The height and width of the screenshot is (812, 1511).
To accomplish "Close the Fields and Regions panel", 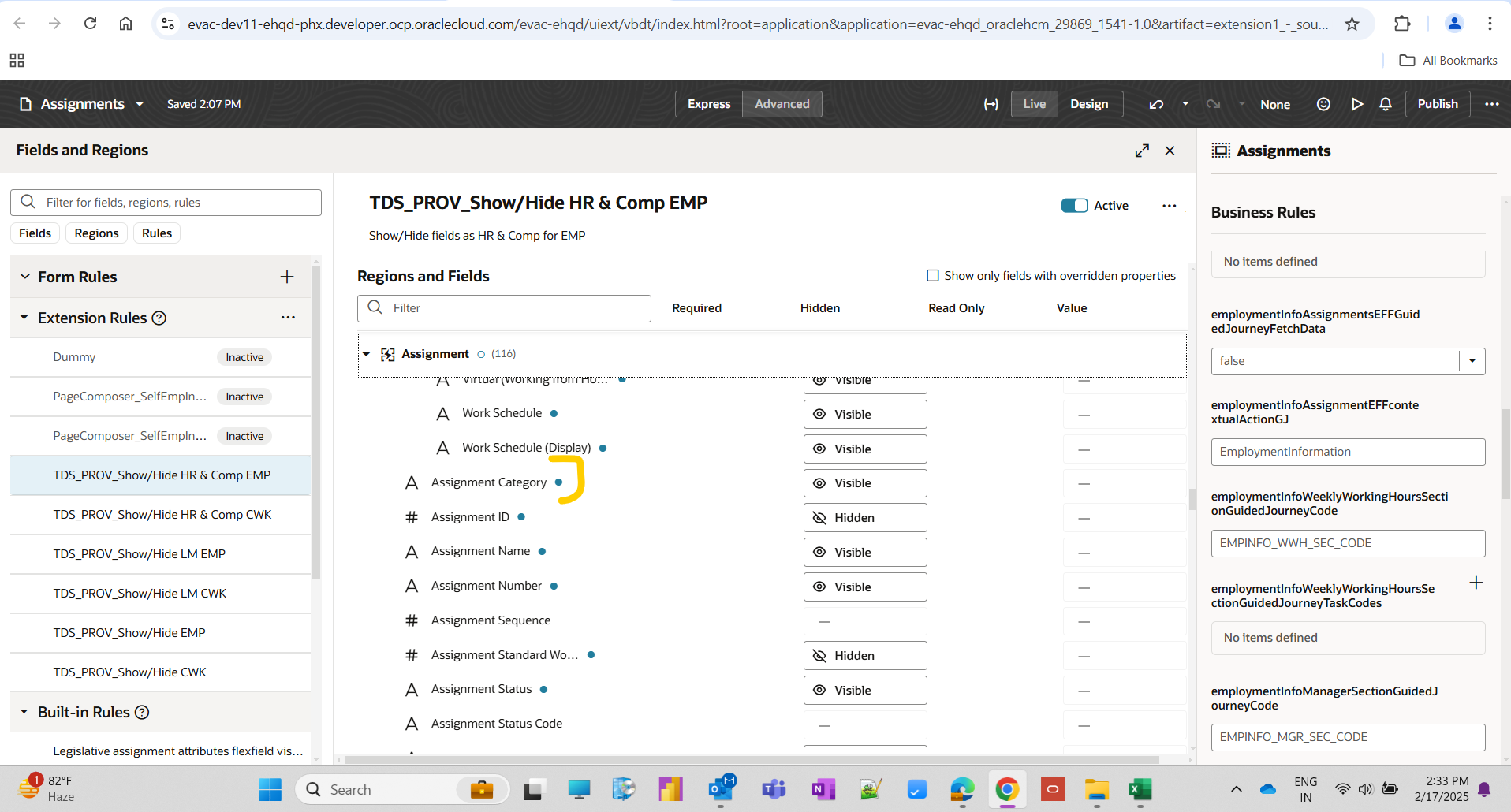I will pyautogui.click(x=1170, y=151).
